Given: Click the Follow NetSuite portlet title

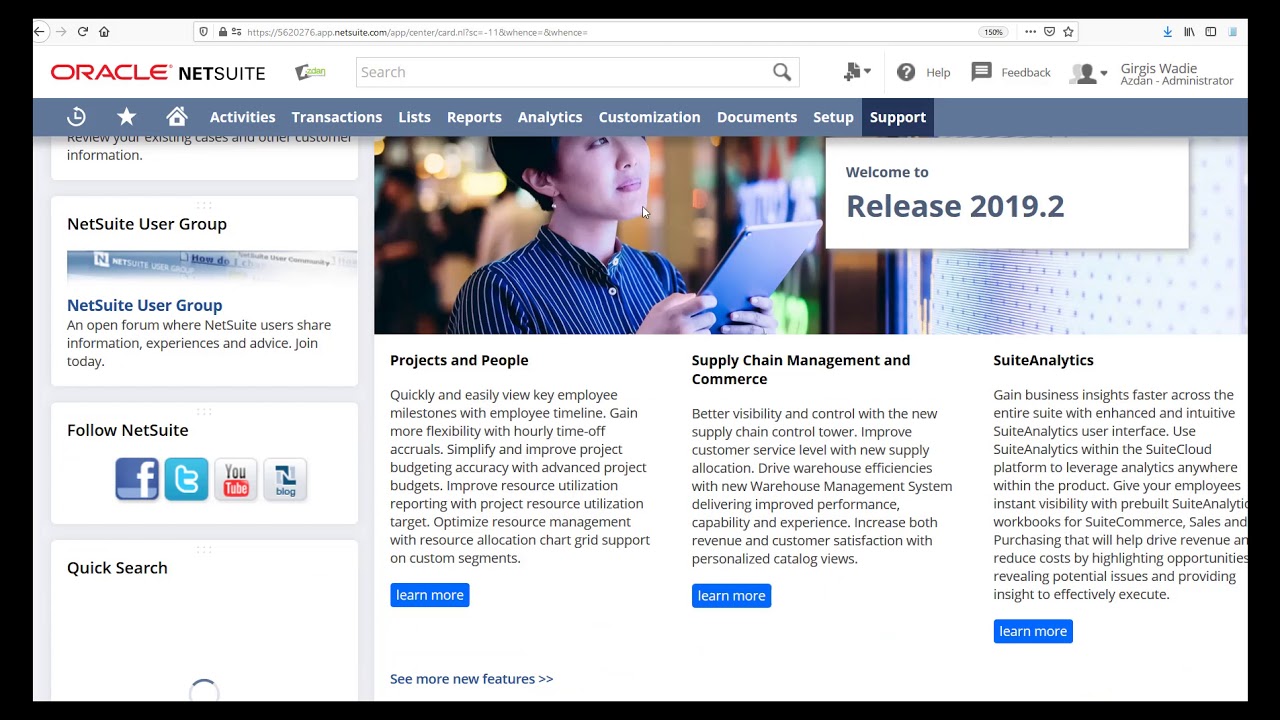Looking at the screenshot, I should (127, 430).
